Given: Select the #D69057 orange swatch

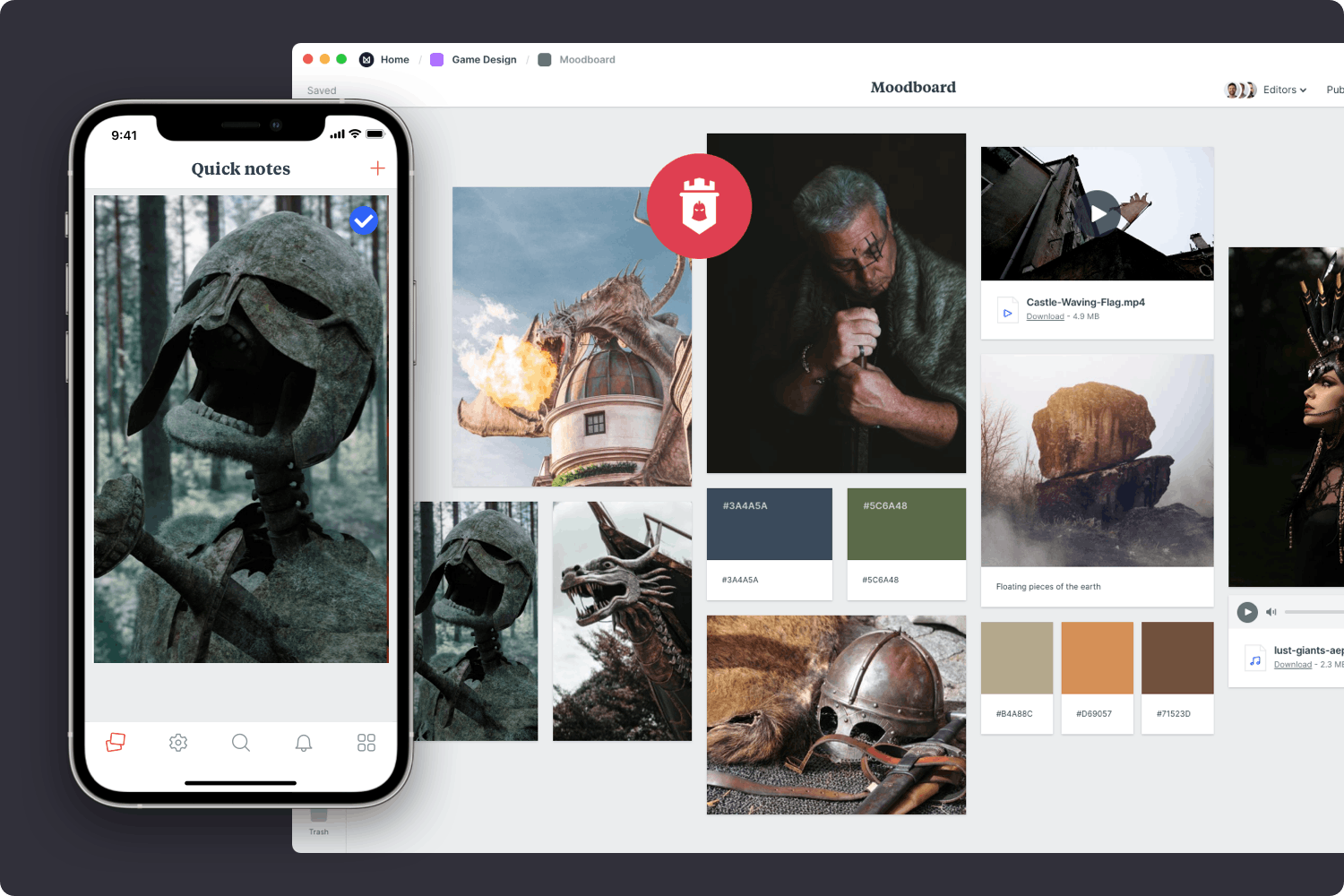Looking at the screenshot, I should [x=1097, y=658].
